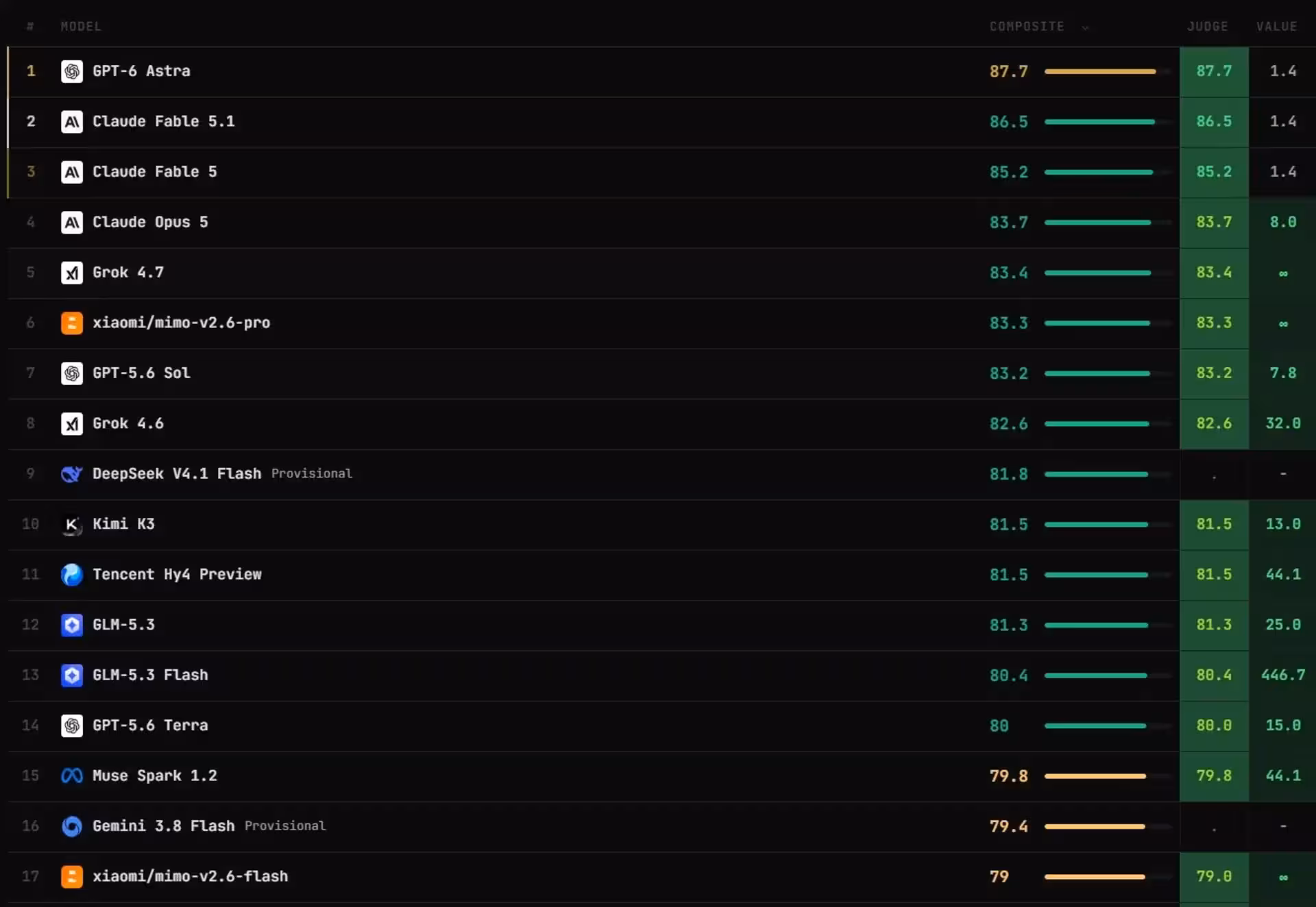Click the DeepSeek whale icon
This screenshot has height=907, width=1316.
tap(72, 474)
